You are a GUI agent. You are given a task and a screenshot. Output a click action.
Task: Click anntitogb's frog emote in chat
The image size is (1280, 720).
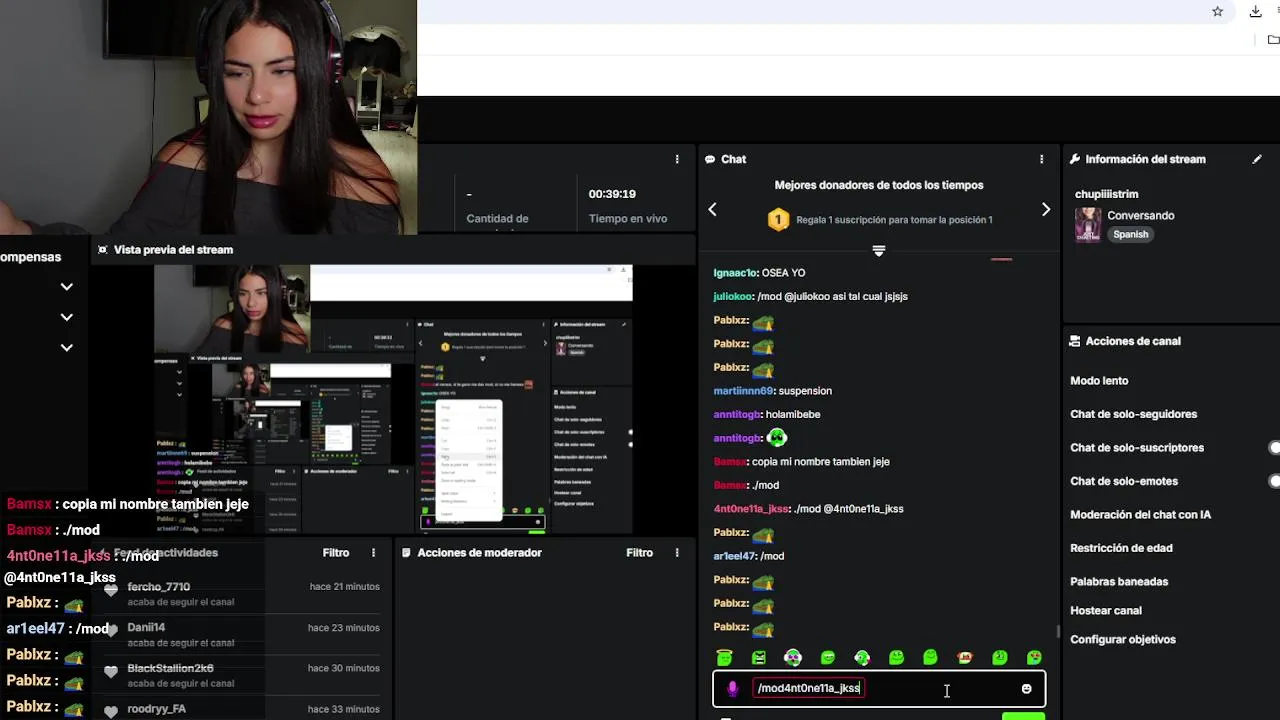click(x=777, y=438)
